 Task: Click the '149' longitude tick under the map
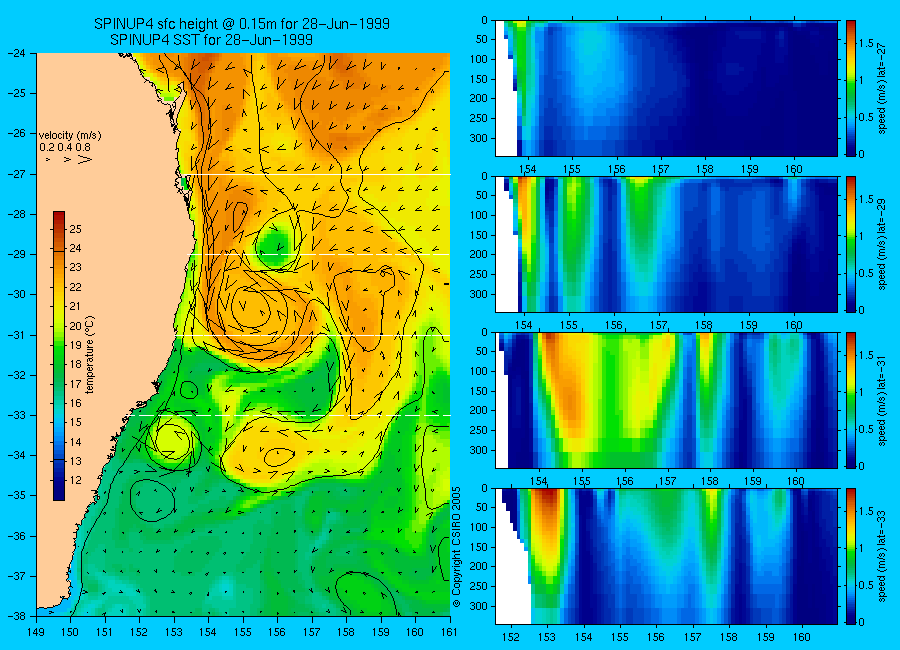coord(36,632)
